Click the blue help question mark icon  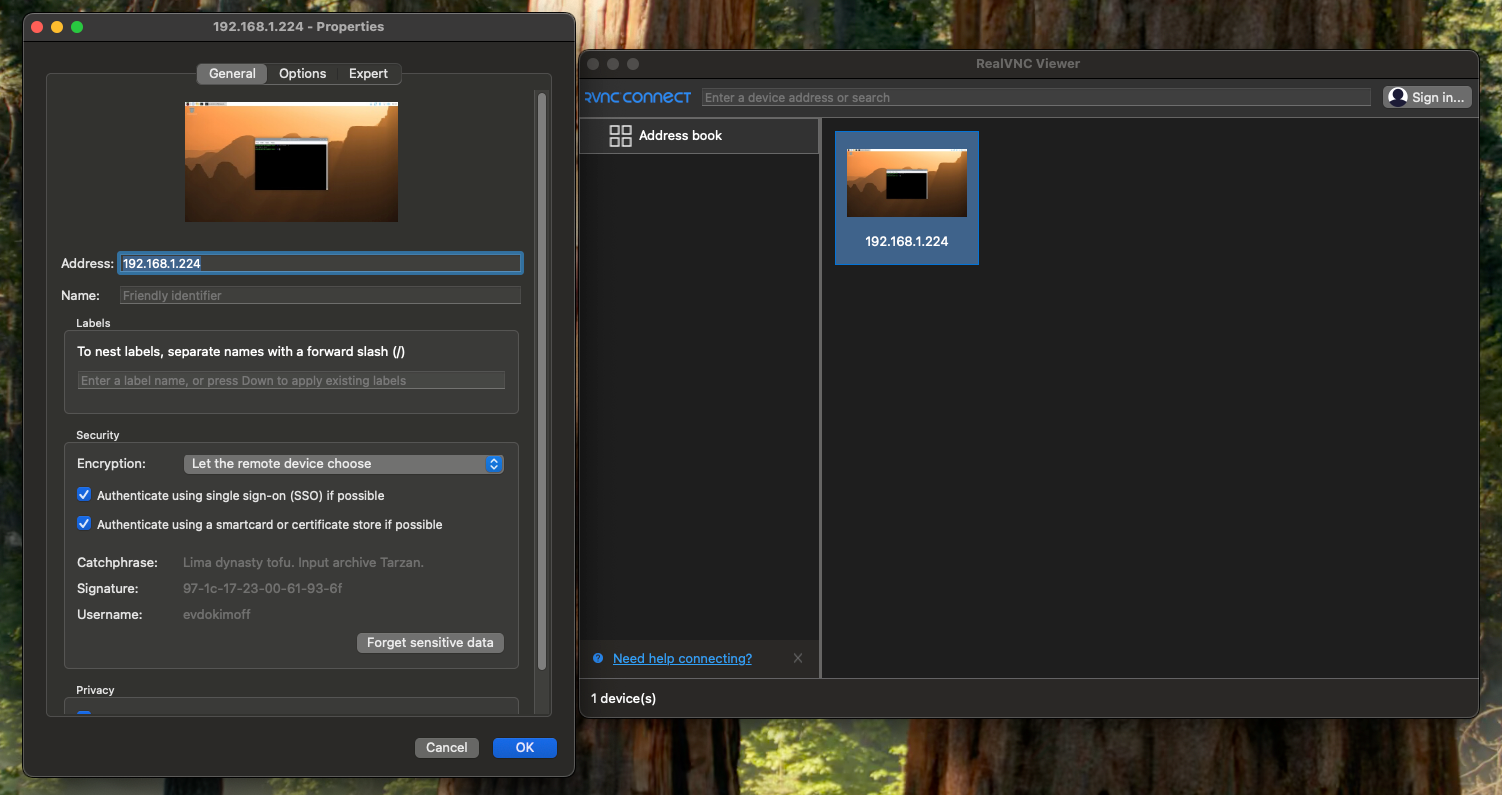[x=598, y=658]
